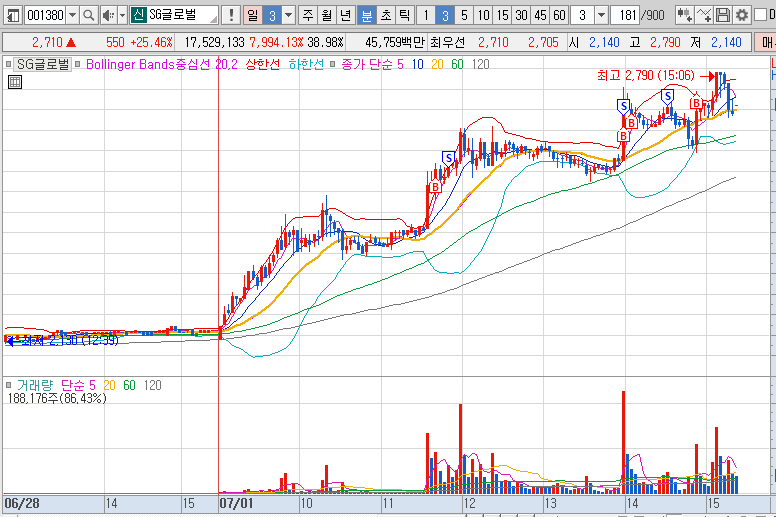Click the 최우선 best quote label
The image size is (776, 517).
(447, 43)
